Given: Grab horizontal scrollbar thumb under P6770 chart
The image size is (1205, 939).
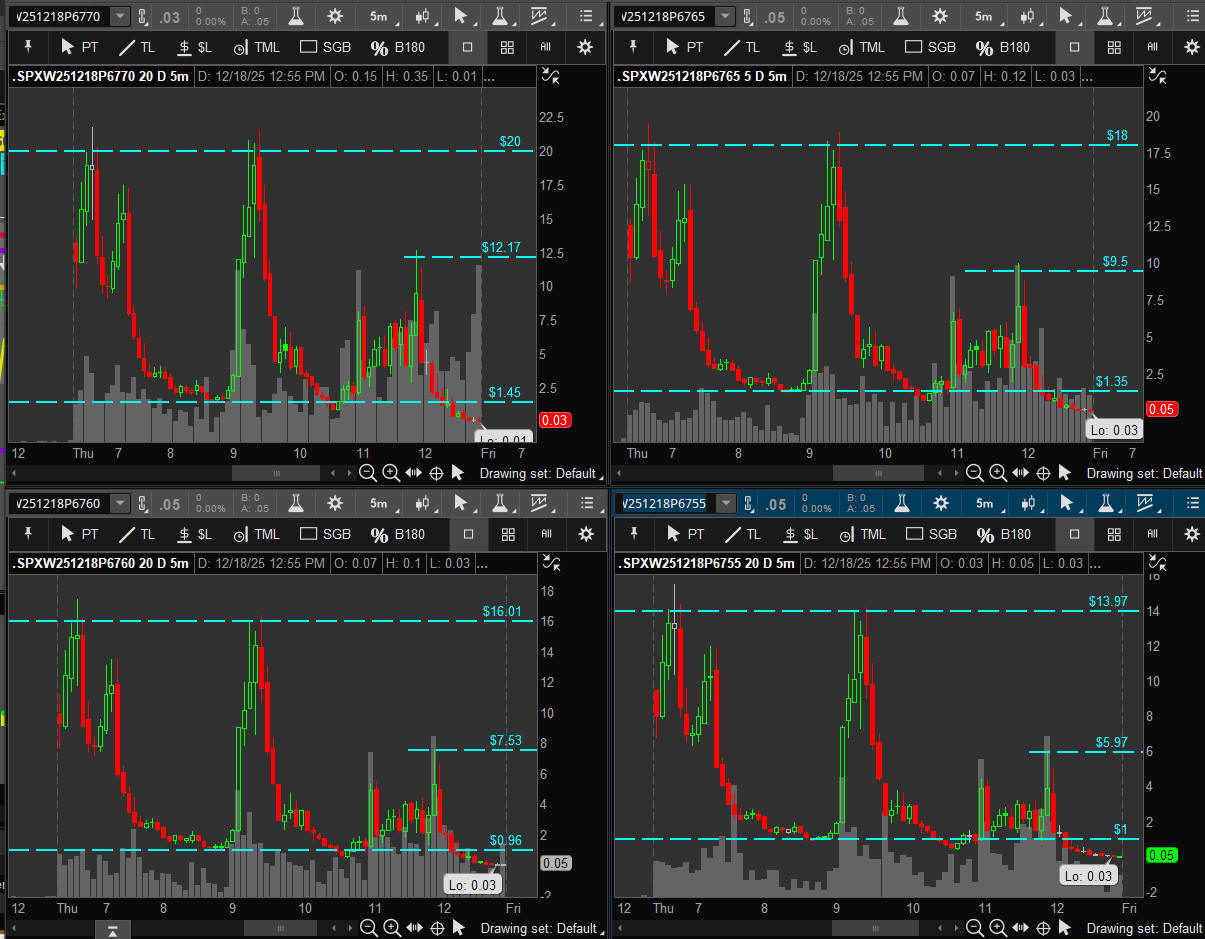Looking at the screenshot, I should coord(277,473).
